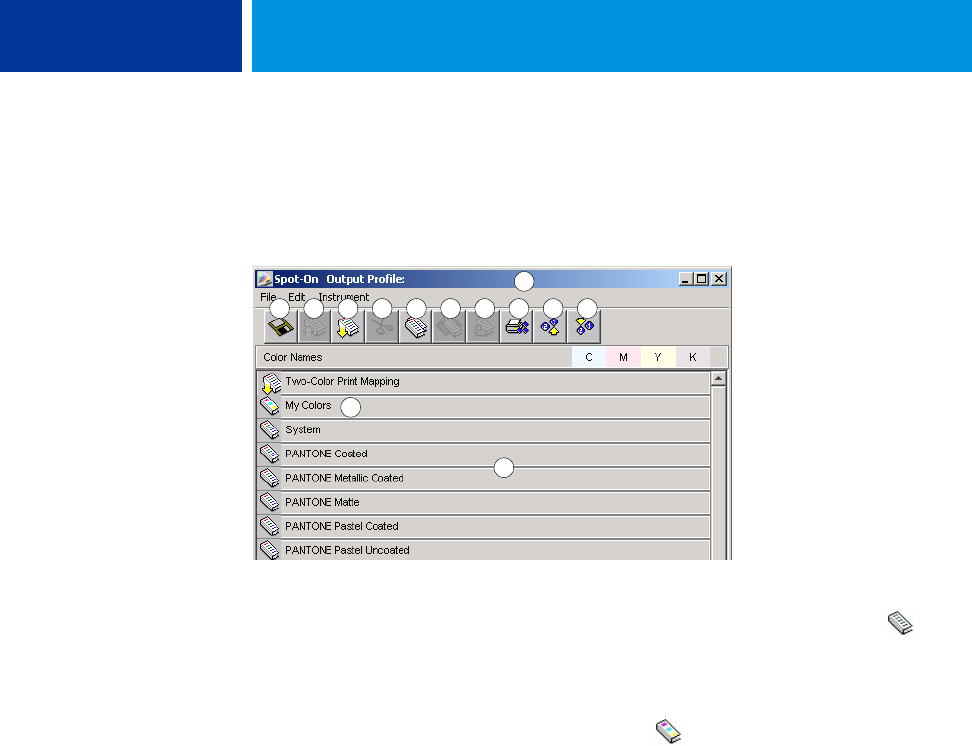
Task: Open the Edit menu
Action: [296, 297]
